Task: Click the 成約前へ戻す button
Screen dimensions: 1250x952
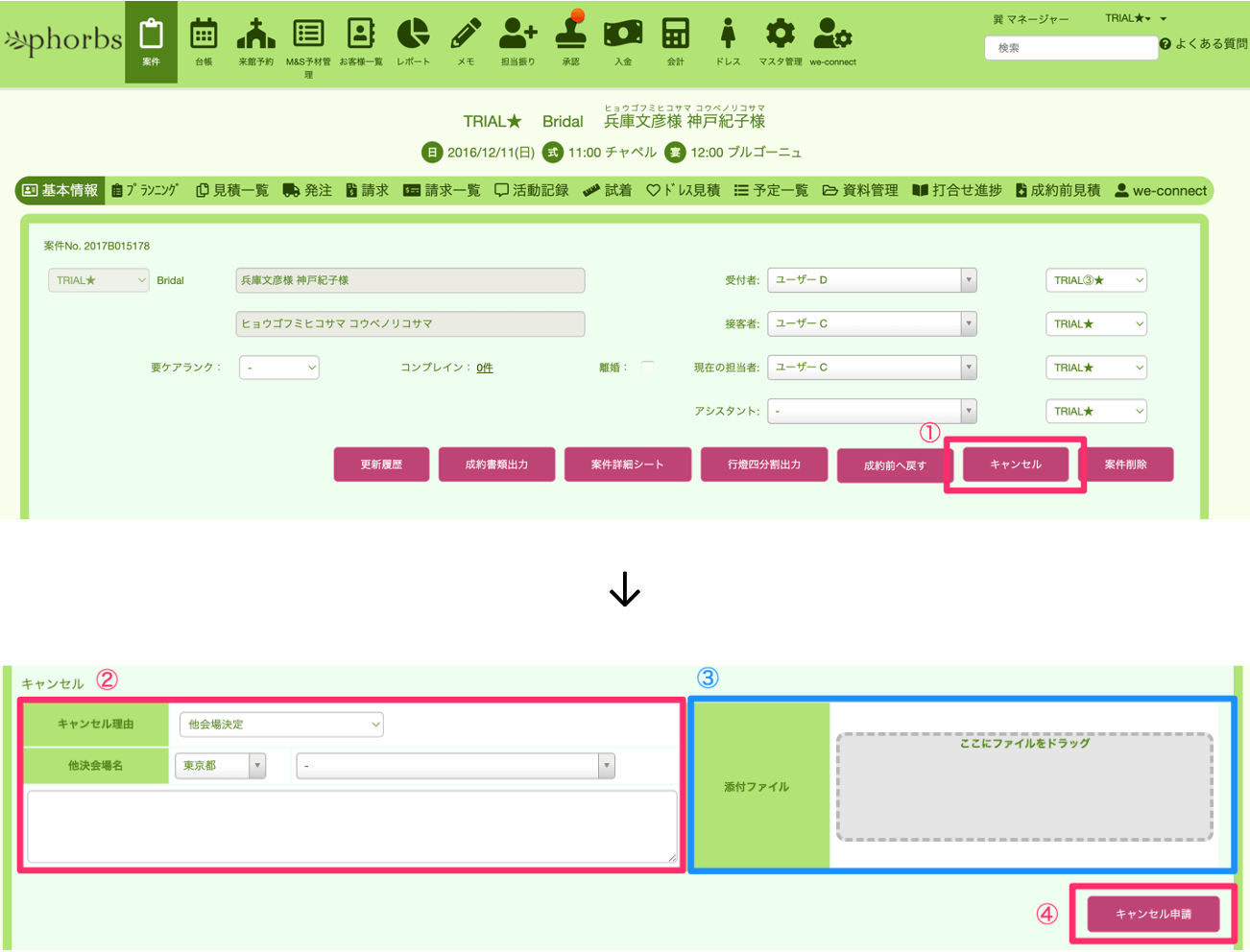Action: point(895,465)
